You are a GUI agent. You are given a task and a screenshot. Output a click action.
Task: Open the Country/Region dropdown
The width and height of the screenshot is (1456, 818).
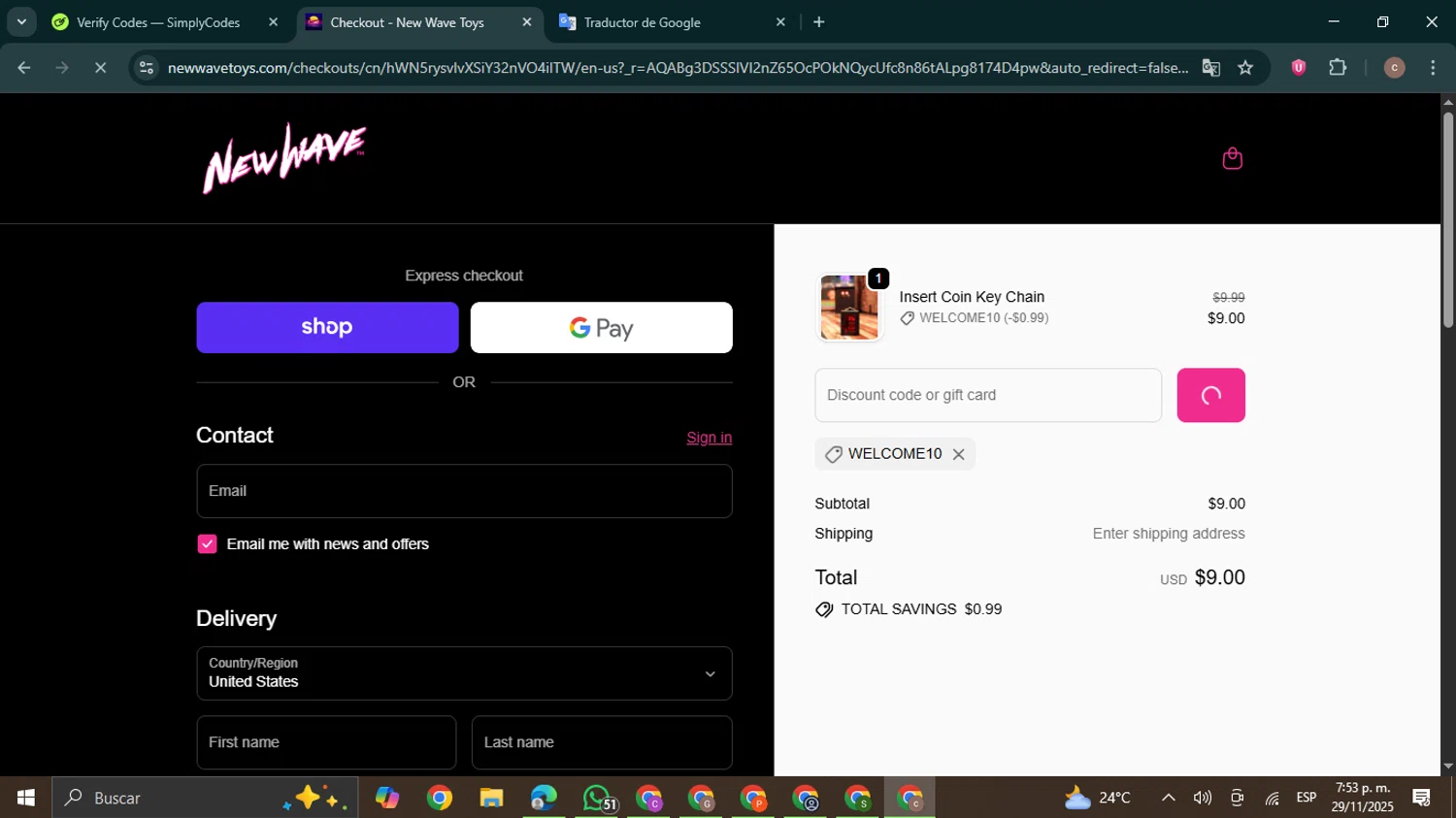coord(464,673)
